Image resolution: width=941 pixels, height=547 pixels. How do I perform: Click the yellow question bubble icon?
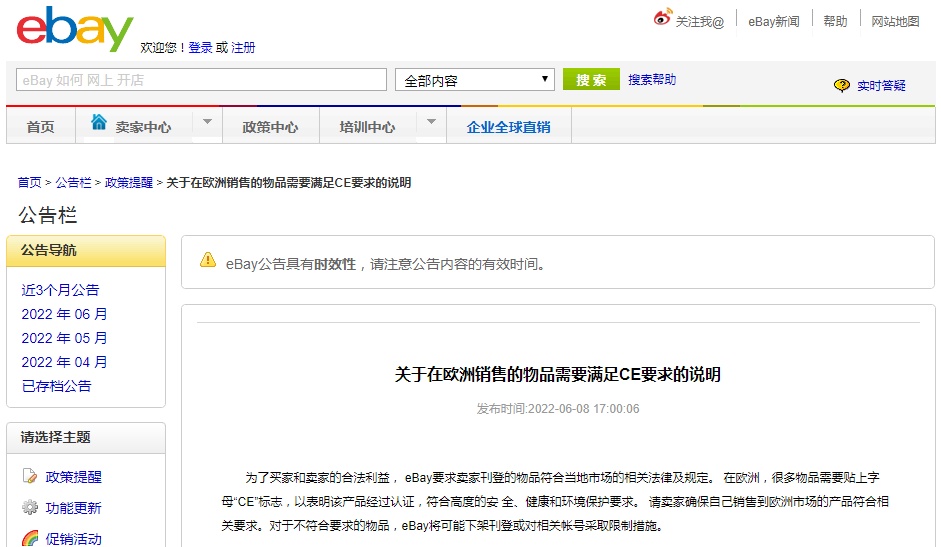pyautogui.click(x=842, y=85)
